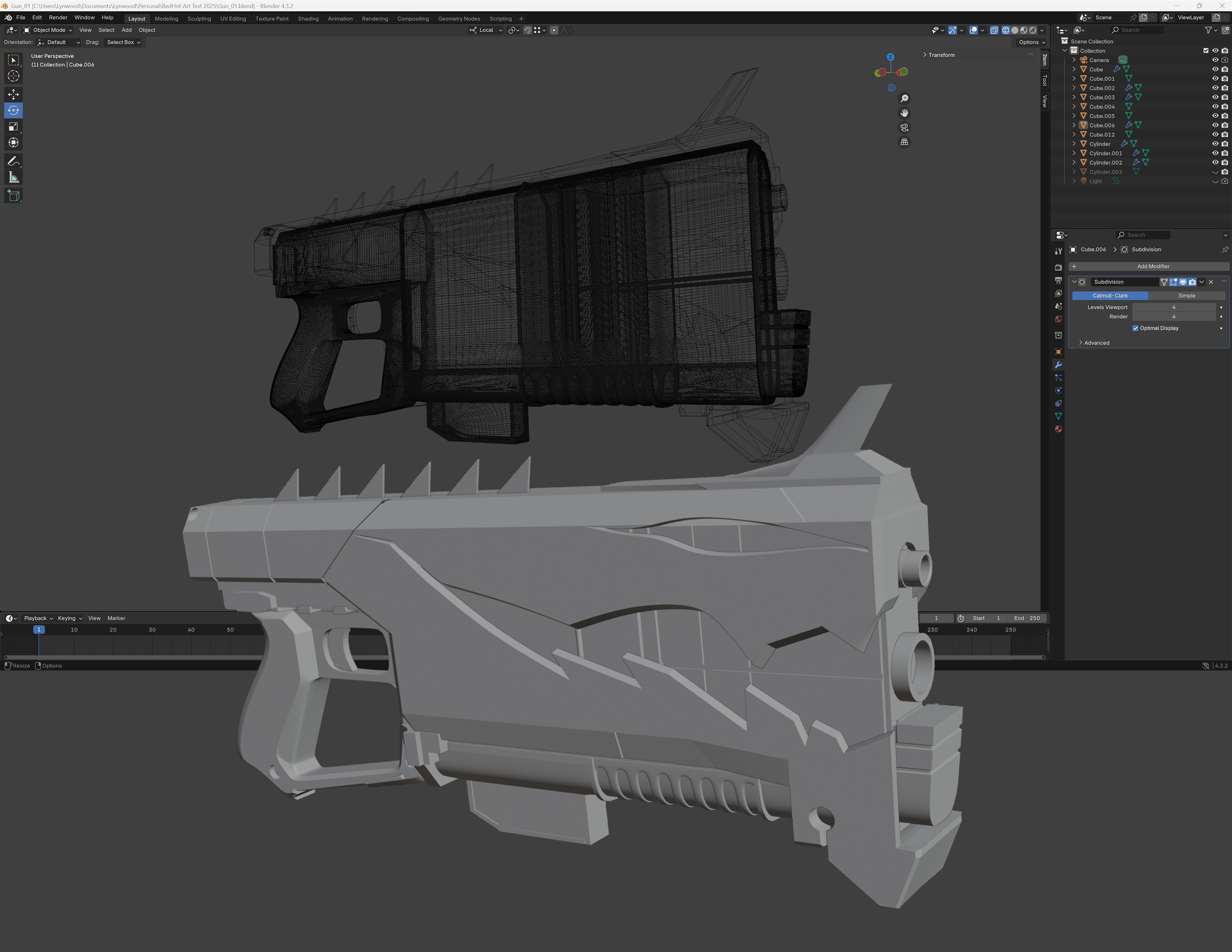The image size is (1232, 952).
Task: Click the Add Cube tool icon
Action: 13,196
